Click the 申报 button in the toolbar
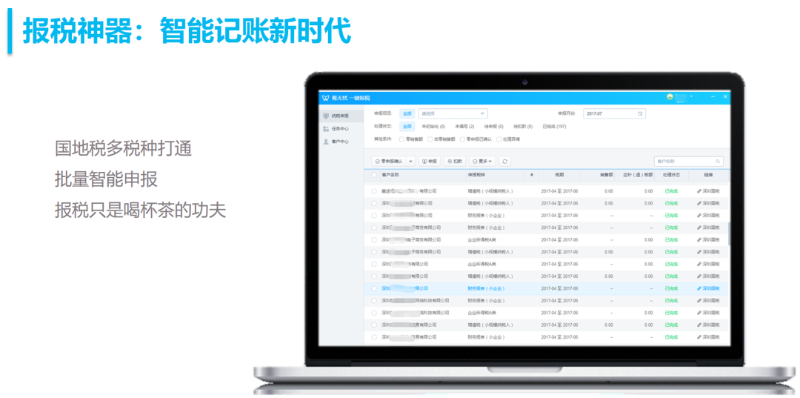 coord(430,161)
